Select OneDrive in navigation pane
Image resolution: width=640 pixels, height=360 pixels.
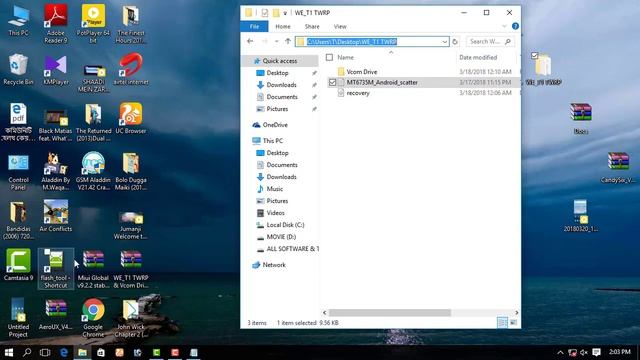point(275,125)
